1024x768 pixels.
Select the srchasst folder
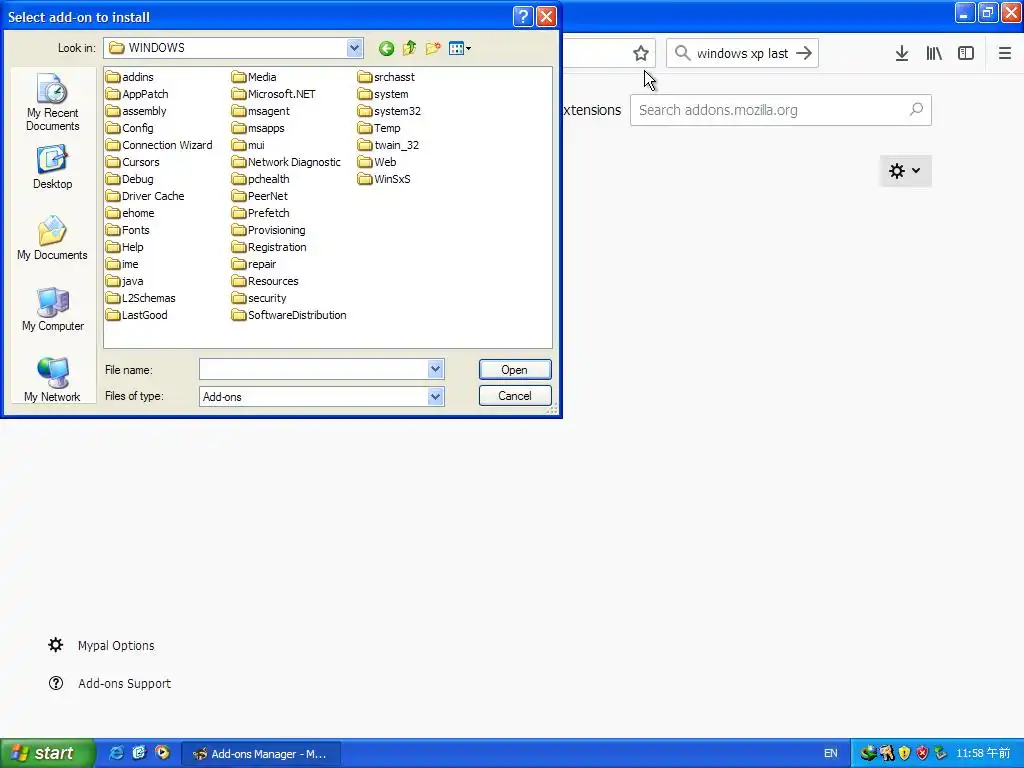tap(387, 77)
